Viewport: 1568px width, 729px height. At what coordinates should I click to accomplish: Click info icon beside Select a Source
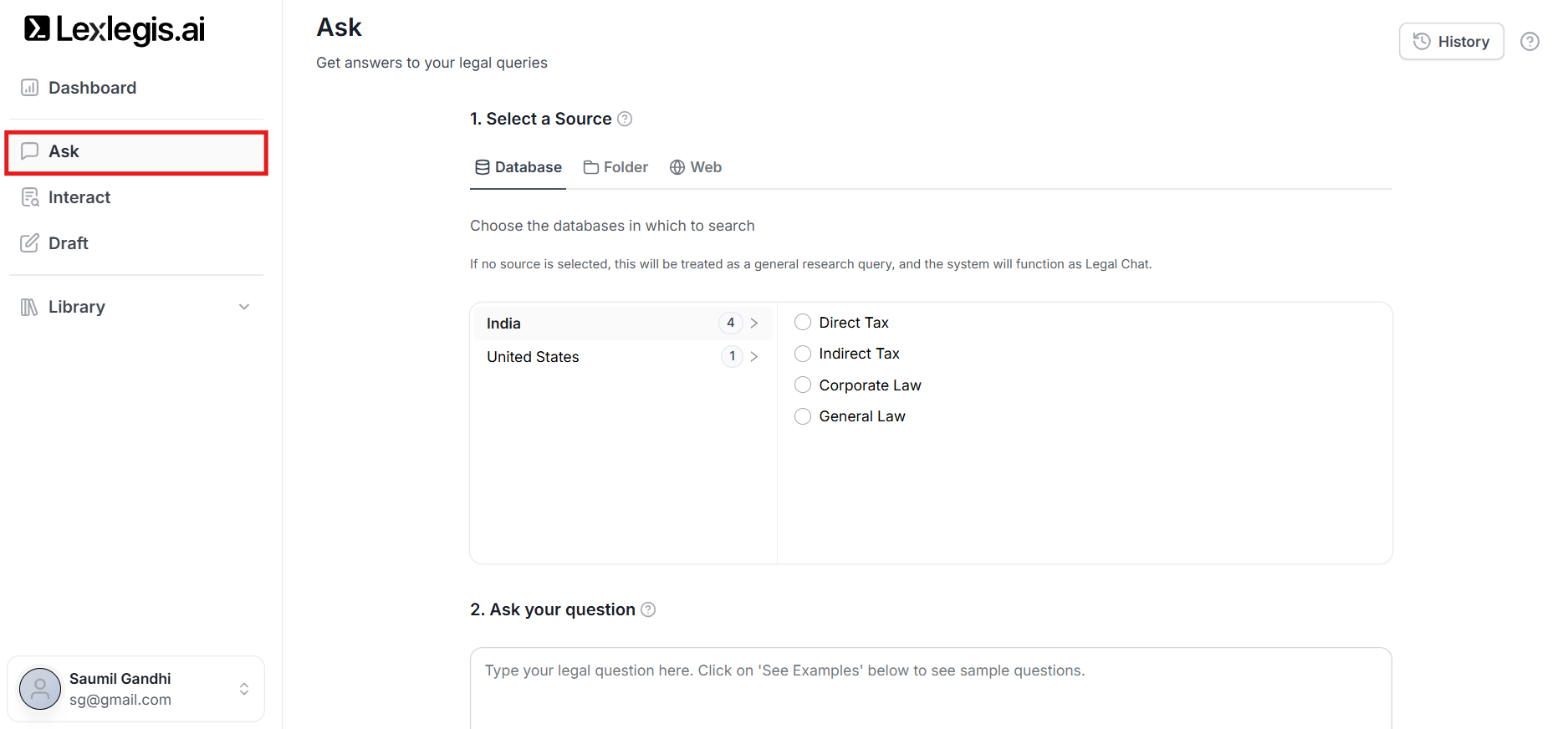[x=625, y=119]
